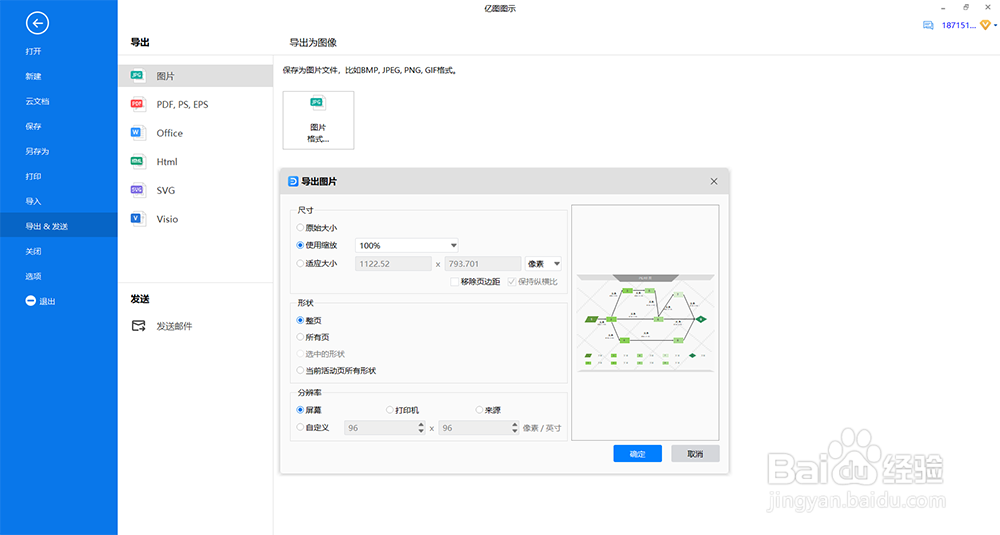Select 使用缩放 radio button
This screenshot has width=1000, height=535.
300,245
